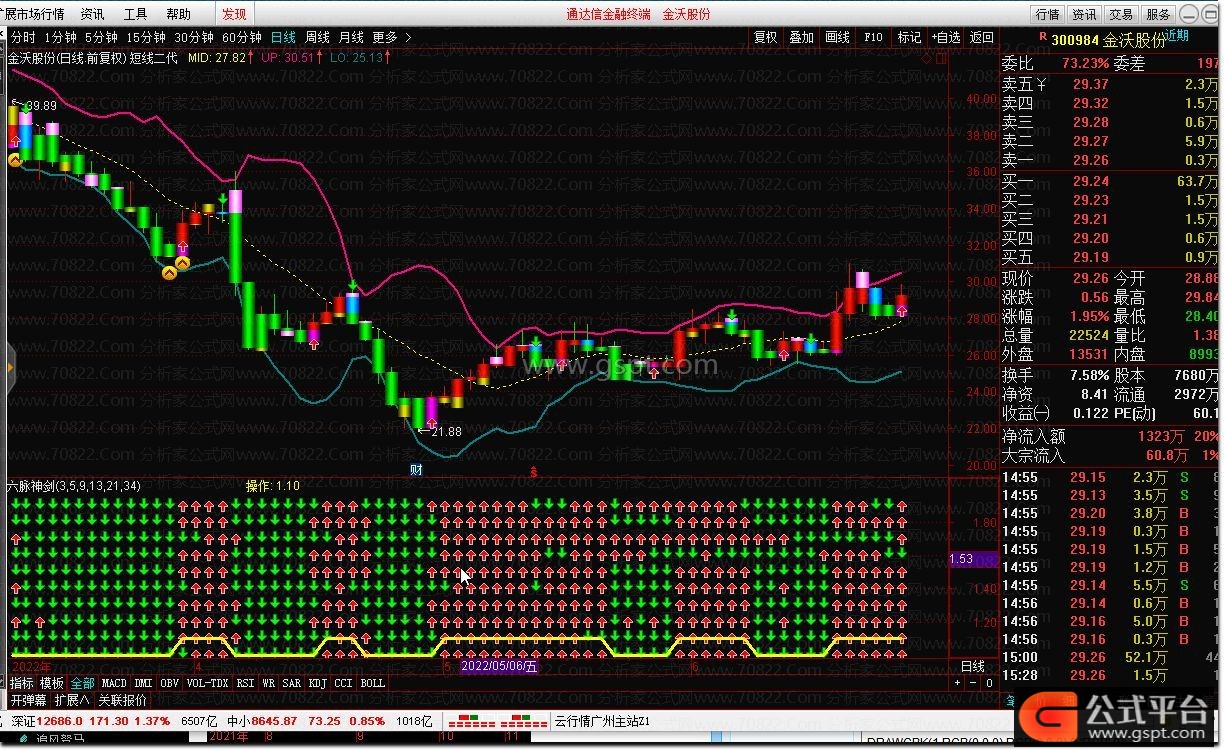The width and height of the screenshot is (1224, 750).
Task: Switch indicator to CCI
Action: click(343, 683)
